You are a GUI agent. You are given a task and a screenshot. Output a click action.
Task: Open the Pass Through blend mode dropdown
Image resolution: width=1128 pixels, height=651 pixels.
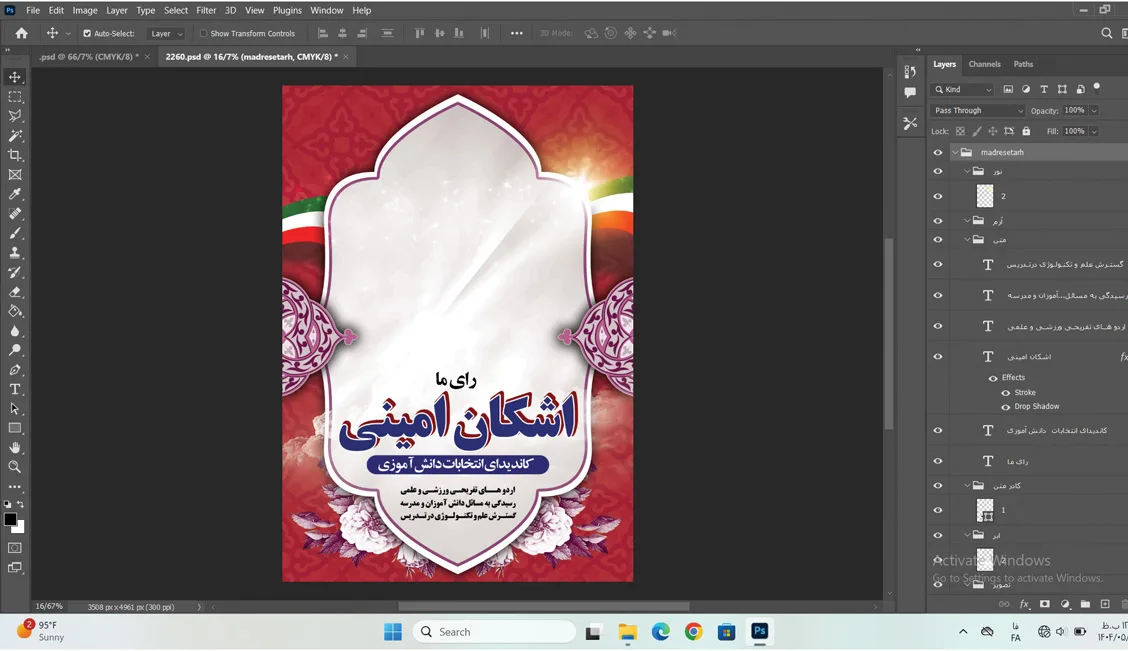click(978, 110)
